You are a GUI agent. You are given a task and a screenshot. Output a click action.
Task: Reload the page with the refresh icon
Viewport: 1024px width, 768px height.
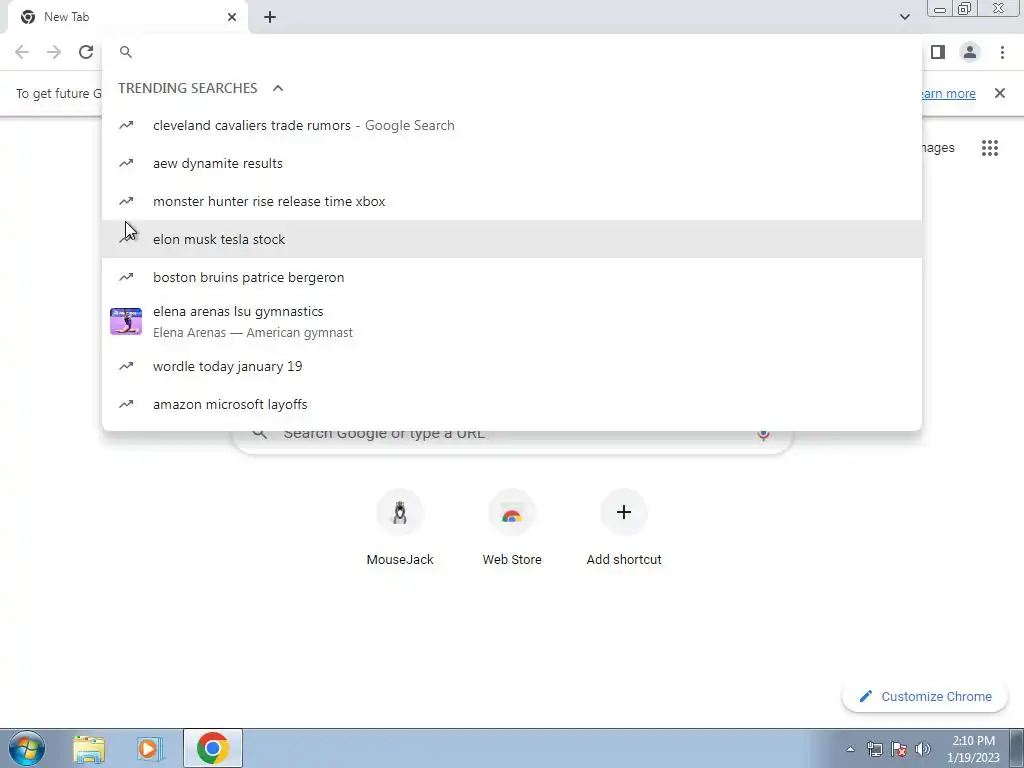(86, 52)
